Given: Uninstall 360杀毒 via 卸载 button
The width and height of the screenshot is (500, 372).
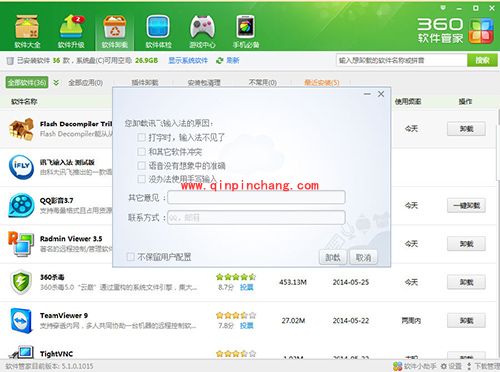Looking at the screenshot, I should click(x=466, y=282).
